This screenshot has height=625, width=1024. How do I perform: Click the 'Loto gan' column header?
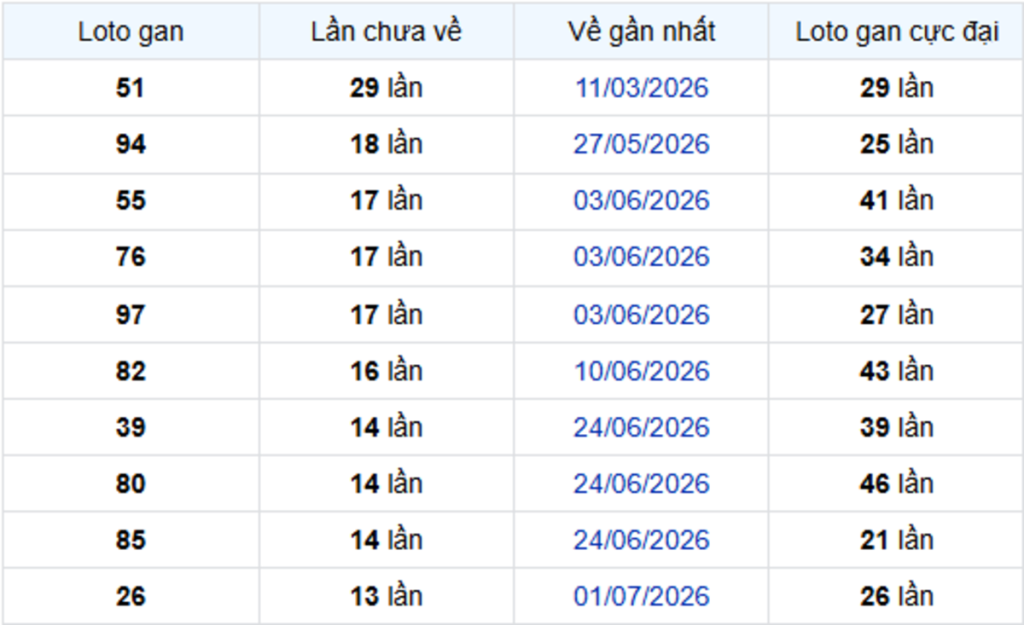(x=131, y=31)
